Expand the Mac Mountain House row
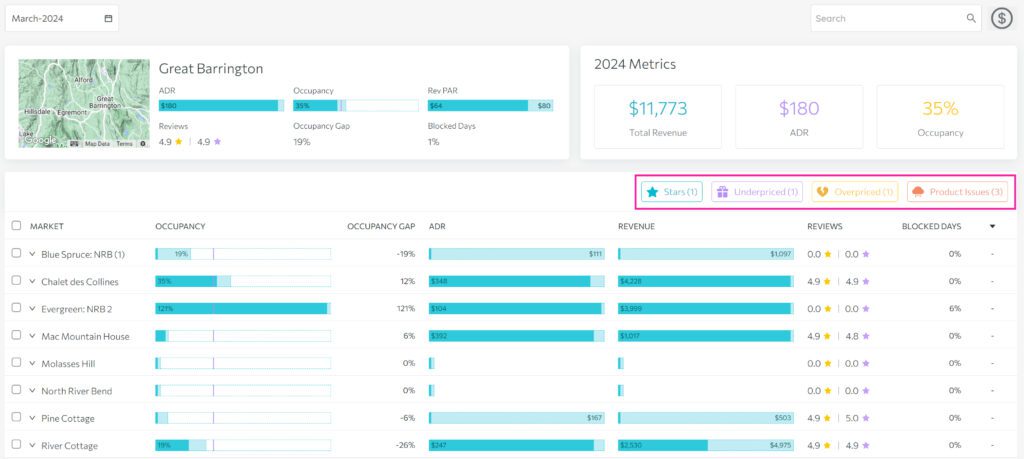Screen dimensions: 1024x459 point(32,336)
